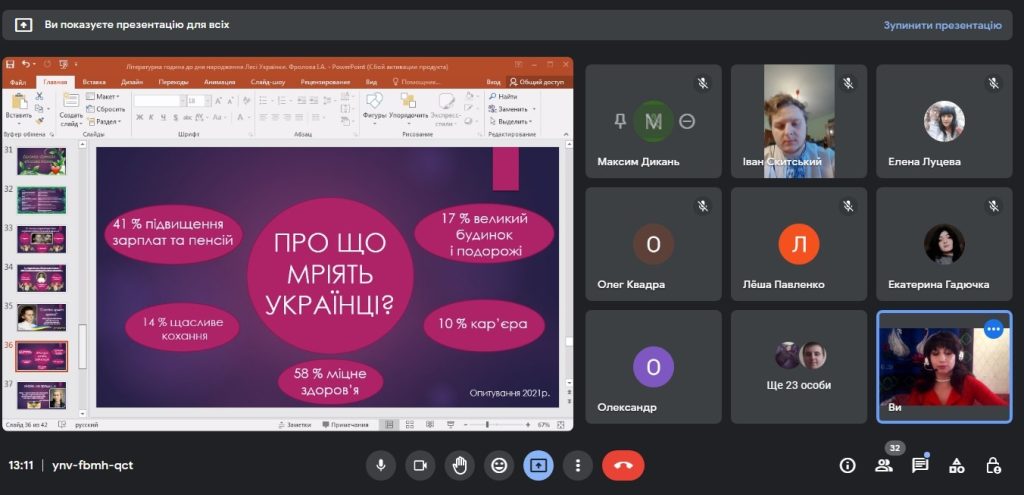Open the meeting details info icon
Image resolution: width=1024 pixels, height=495 pixels.
tap(847, 465)
